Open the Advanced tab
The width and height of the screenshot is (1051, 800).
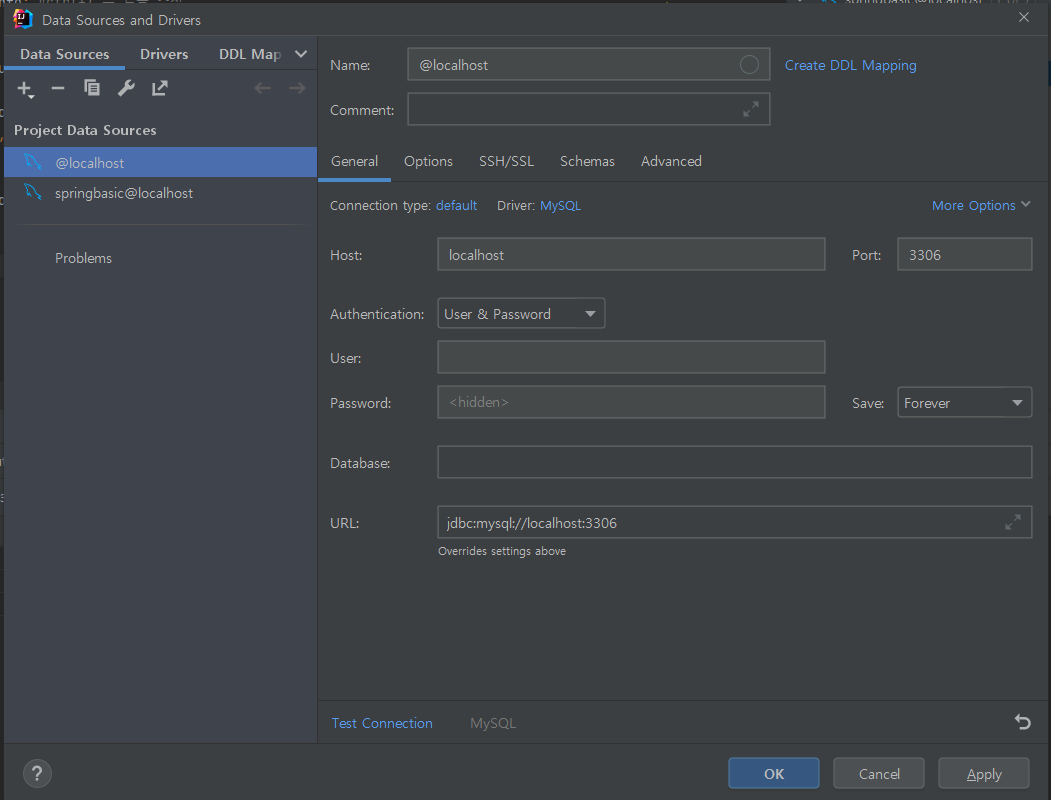[671, 161]
